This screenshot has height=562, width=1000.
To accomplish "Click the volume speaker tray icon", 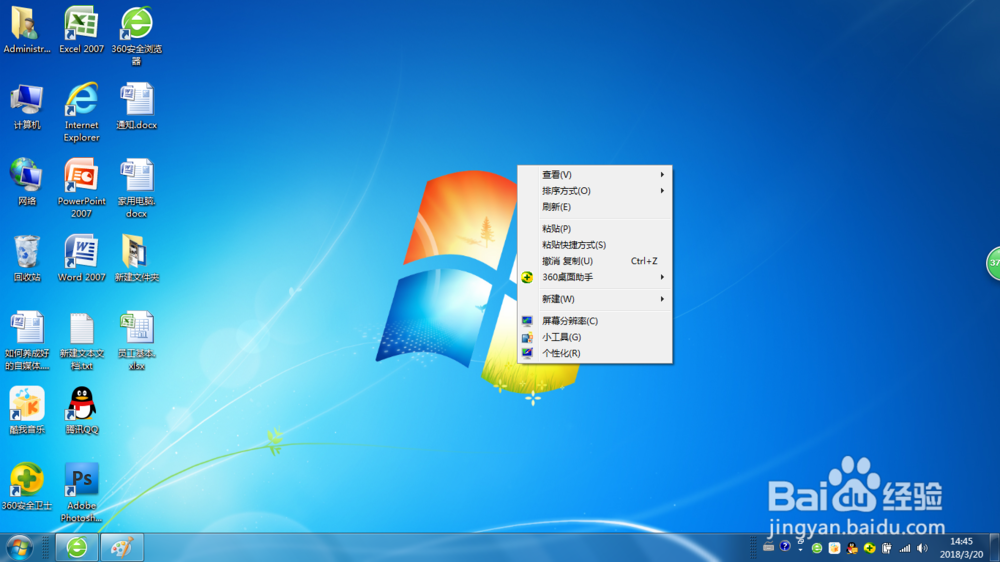I will coord(922,548).
